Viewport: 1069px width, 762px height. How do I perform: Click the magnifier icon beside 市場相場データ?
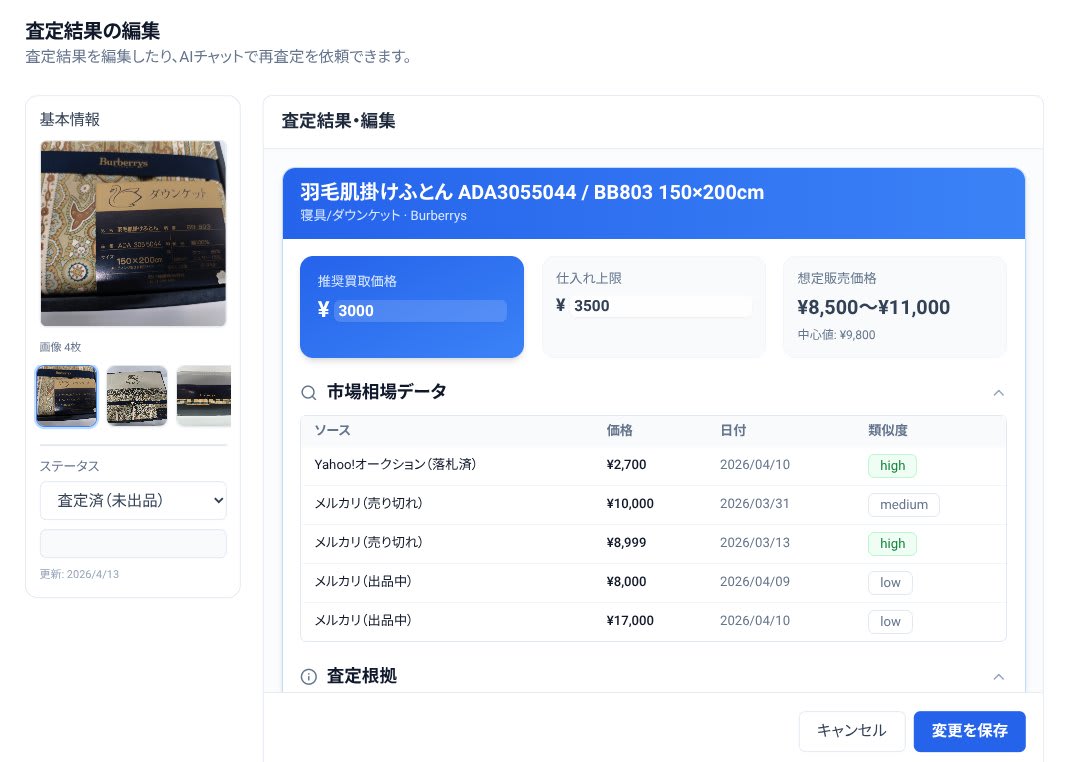pos(309,393)
